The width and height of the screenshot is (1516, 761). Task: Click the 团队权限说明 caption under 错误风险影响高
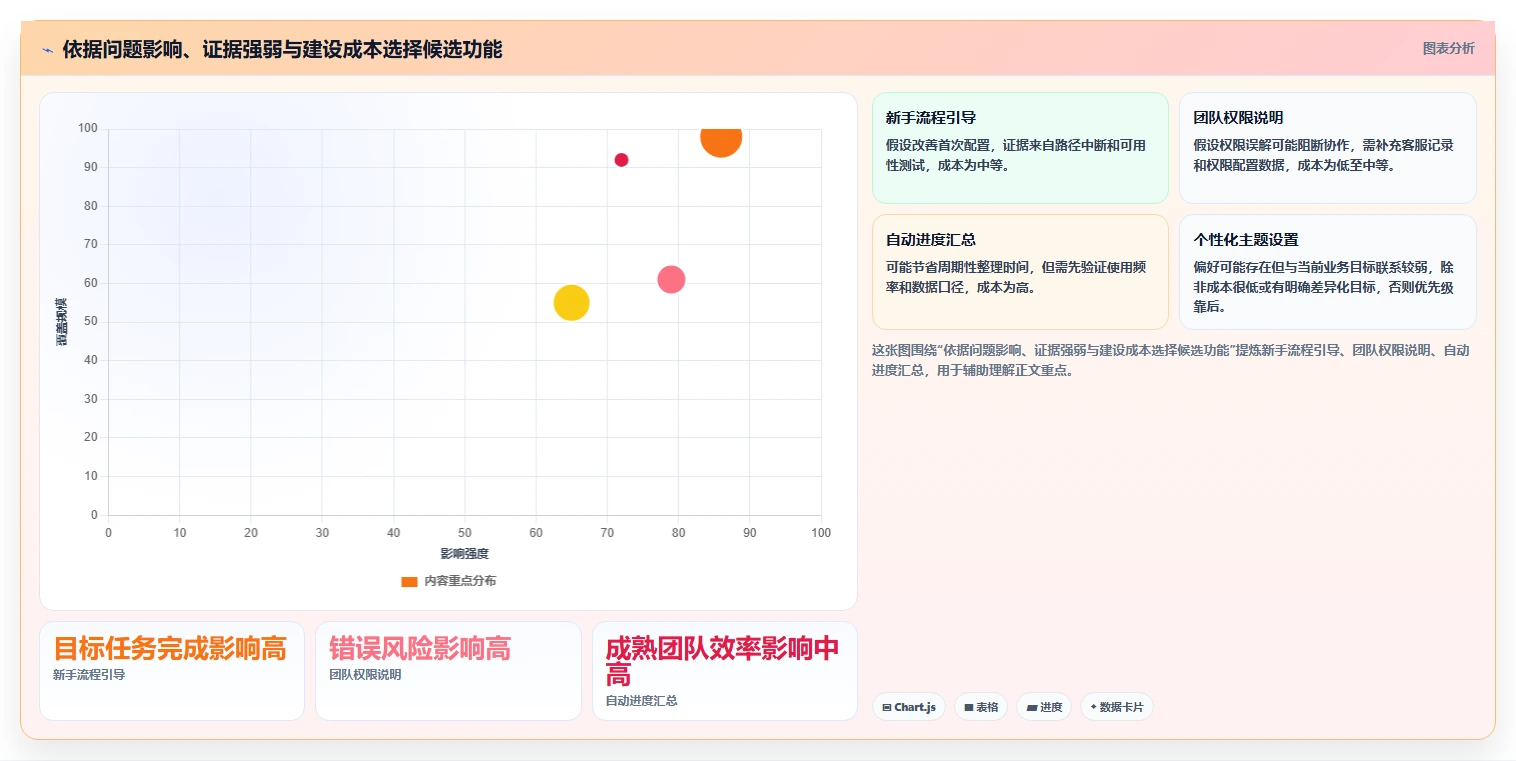point(365,675)
